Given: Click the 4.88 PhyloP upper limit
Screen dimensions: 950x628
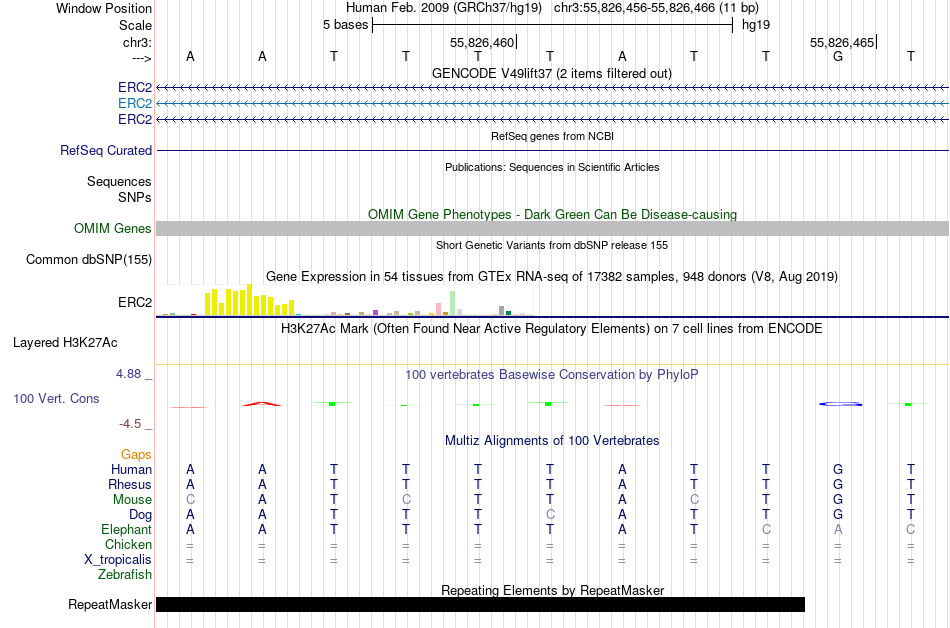Looking at the screenshot, I should [128, 374].
